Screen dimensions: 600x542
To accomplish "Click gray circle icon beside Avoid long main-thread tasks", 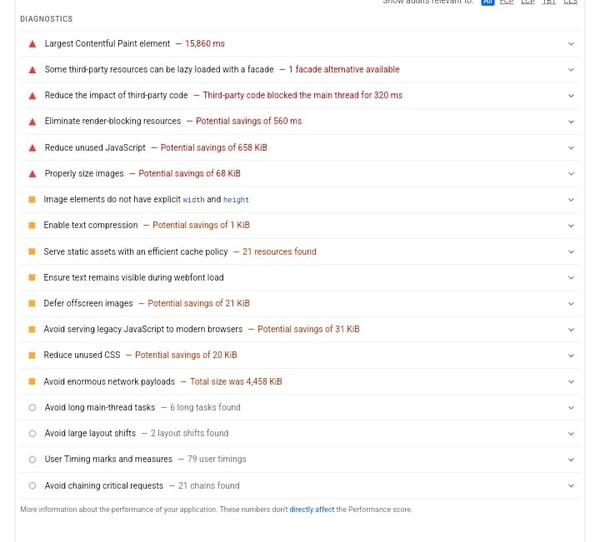I will tap(32, 408).
